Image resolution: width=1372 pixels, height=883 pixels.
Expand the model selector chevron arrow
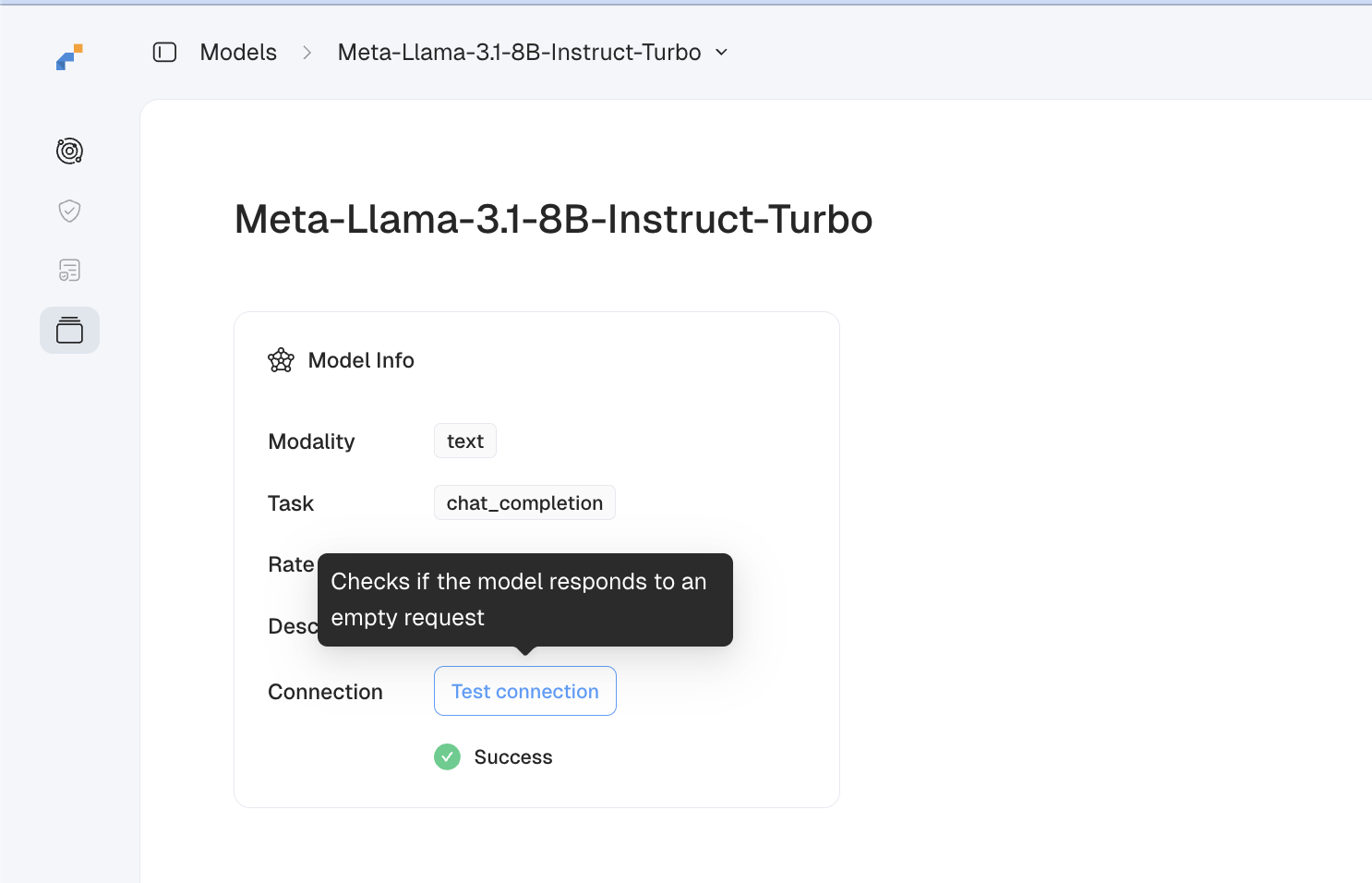coord(722,53)
